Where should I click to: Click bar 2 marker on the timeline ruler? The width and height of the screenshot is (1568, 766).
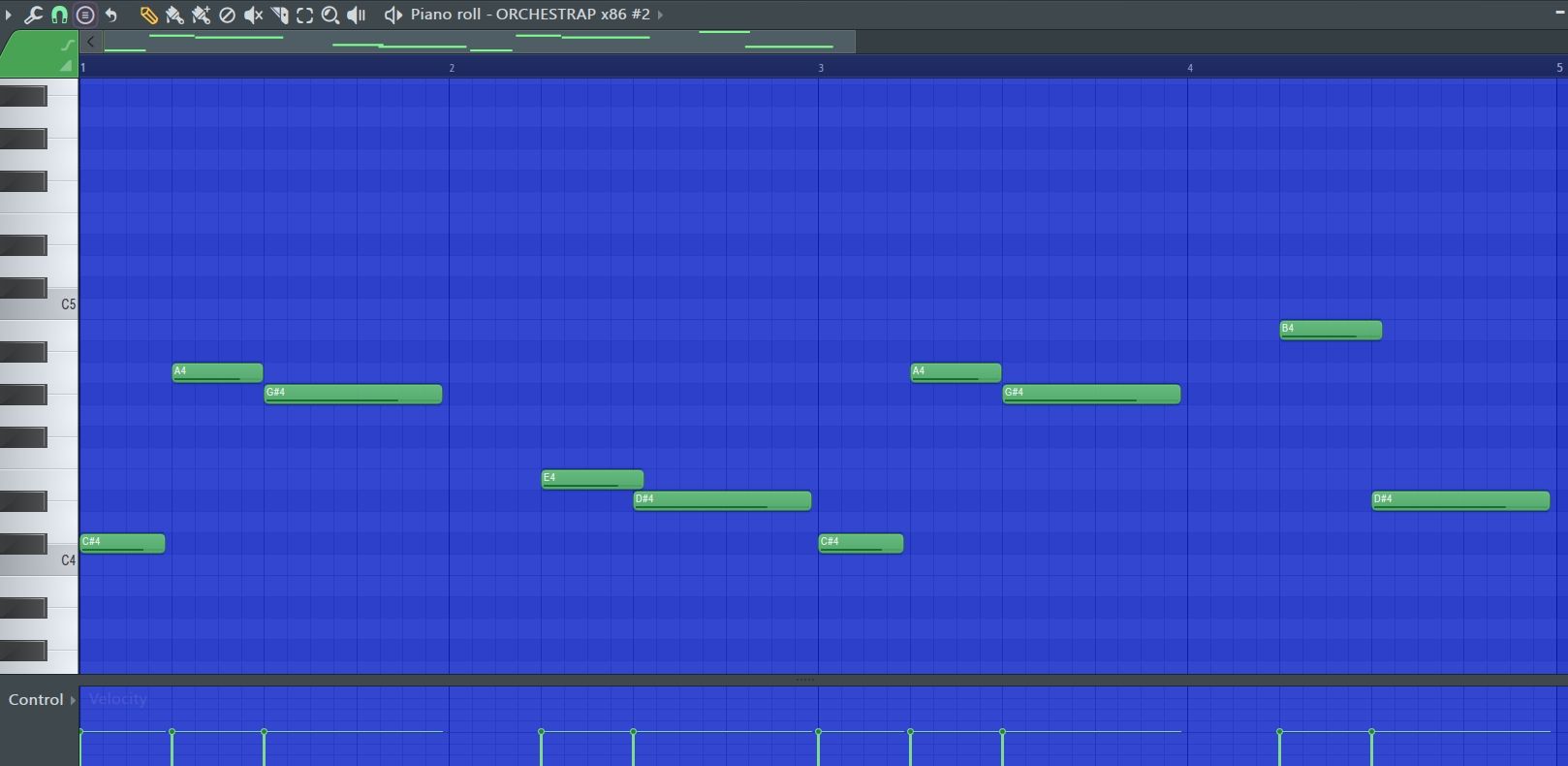coord(452,68)
